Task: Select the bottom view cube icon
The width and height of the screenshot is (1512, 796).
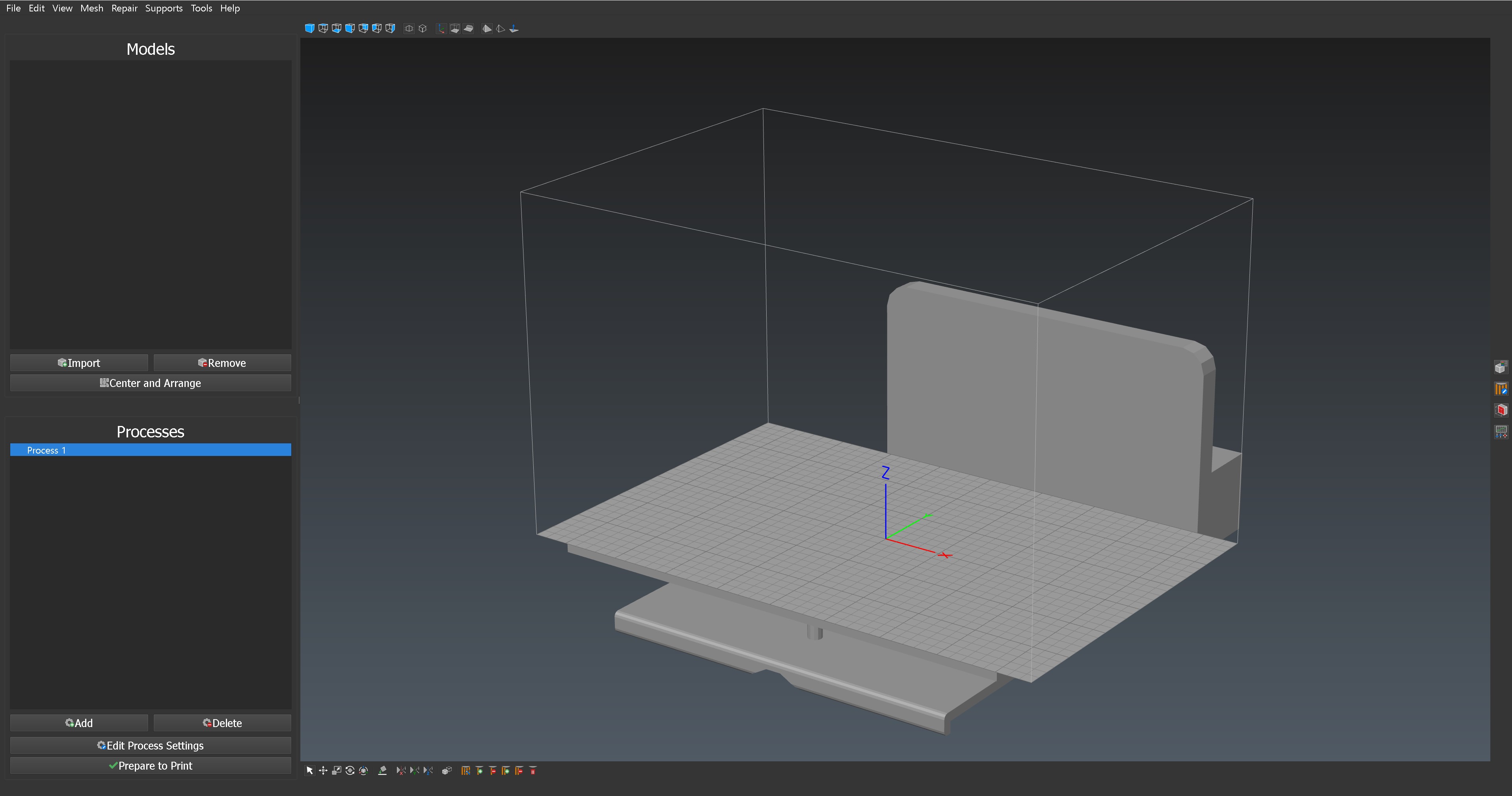Action: (337, 28)
